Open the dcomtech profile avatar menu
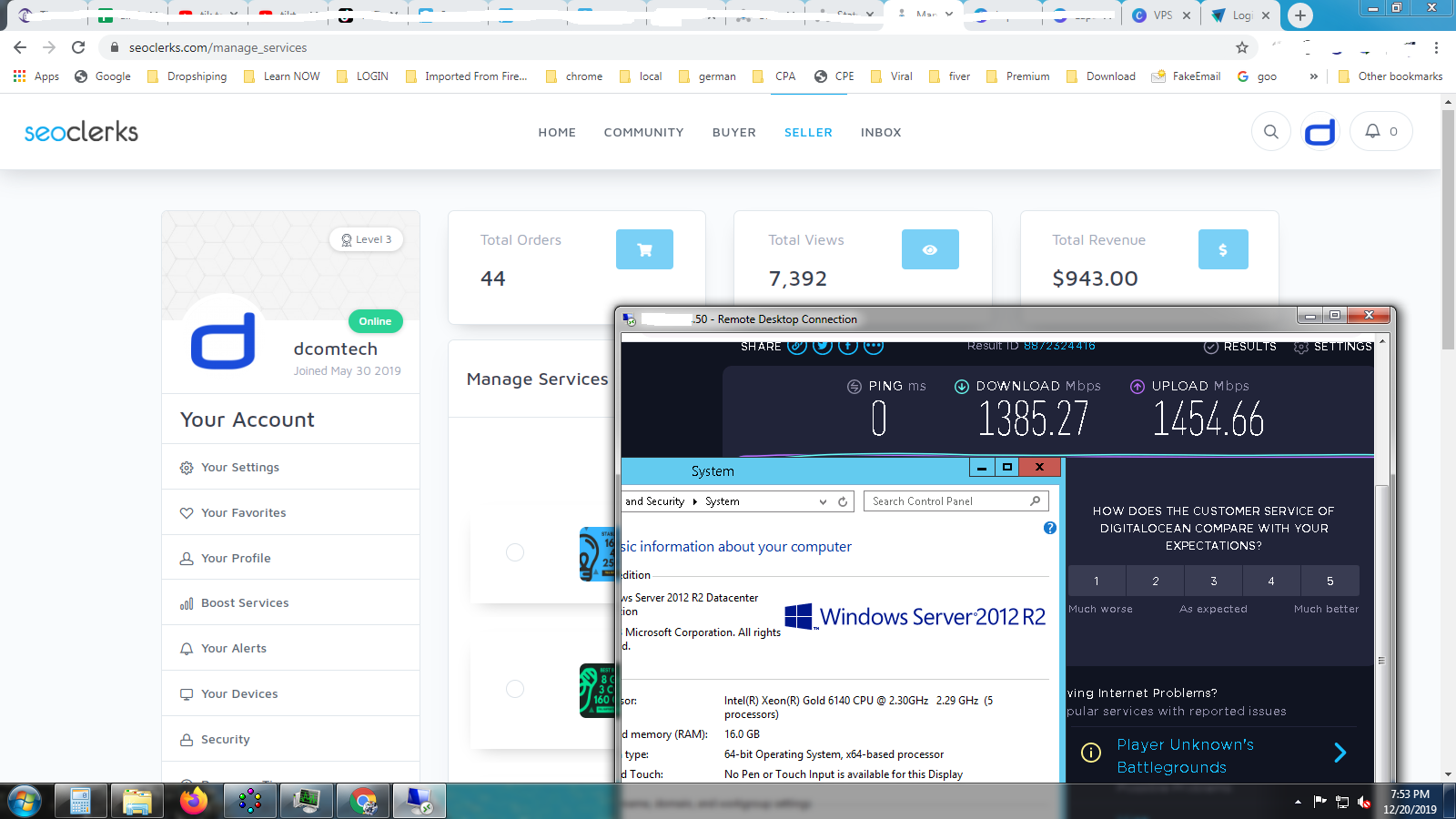 coord(1320,132)
